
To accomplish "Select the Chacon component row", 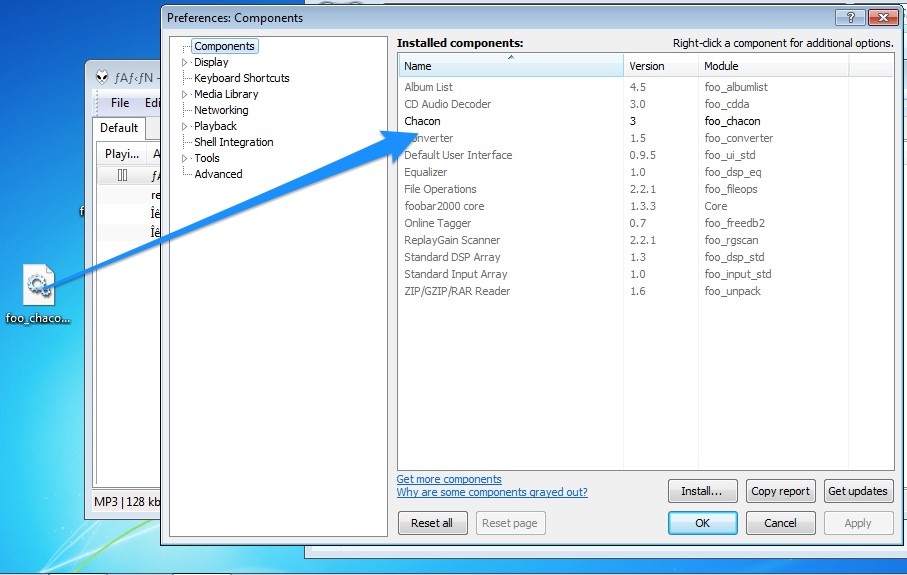I will [x=646, y=121].
